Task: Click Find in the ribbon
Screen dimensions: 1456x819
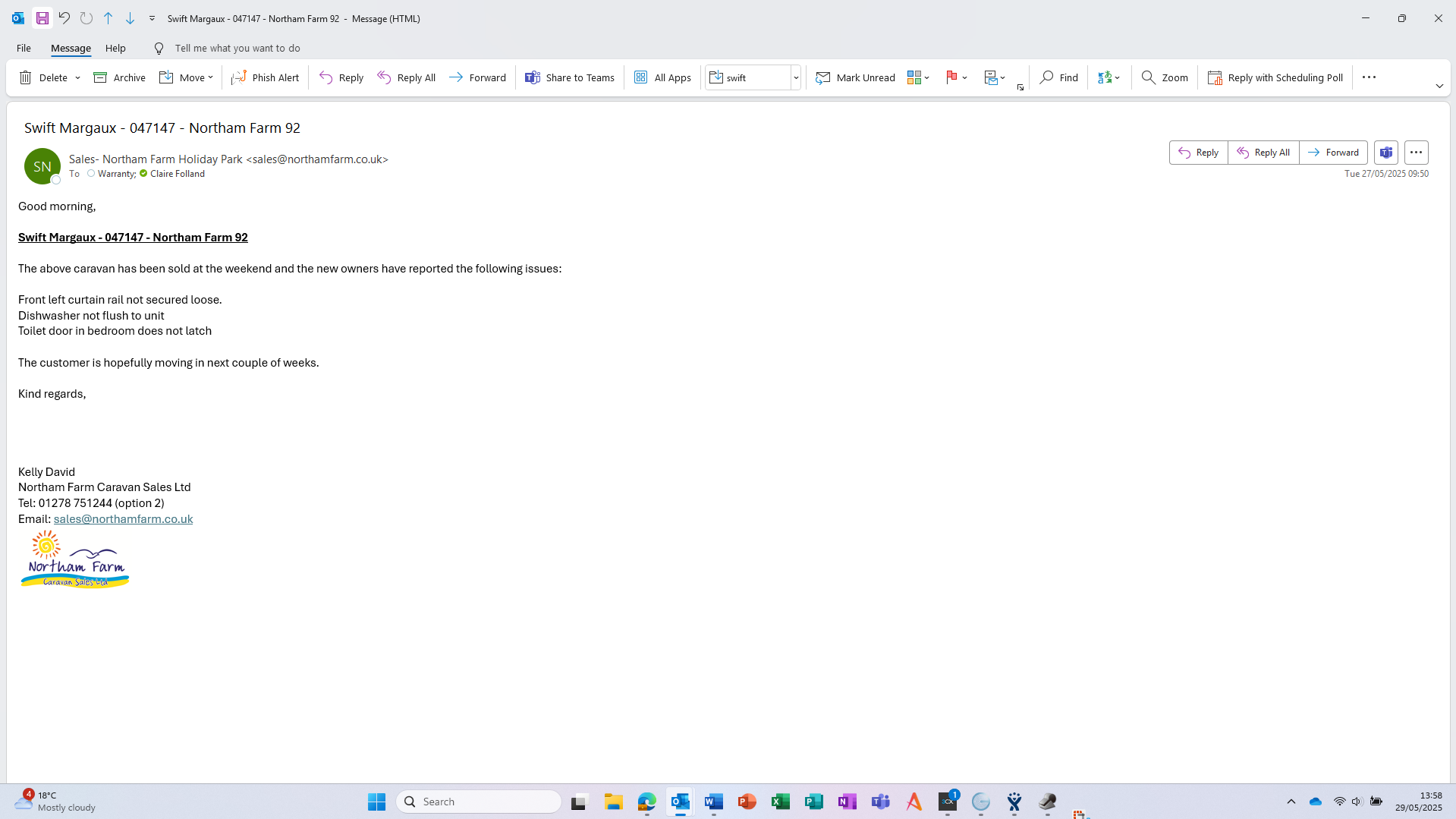Action: (x=1058, y=77)
